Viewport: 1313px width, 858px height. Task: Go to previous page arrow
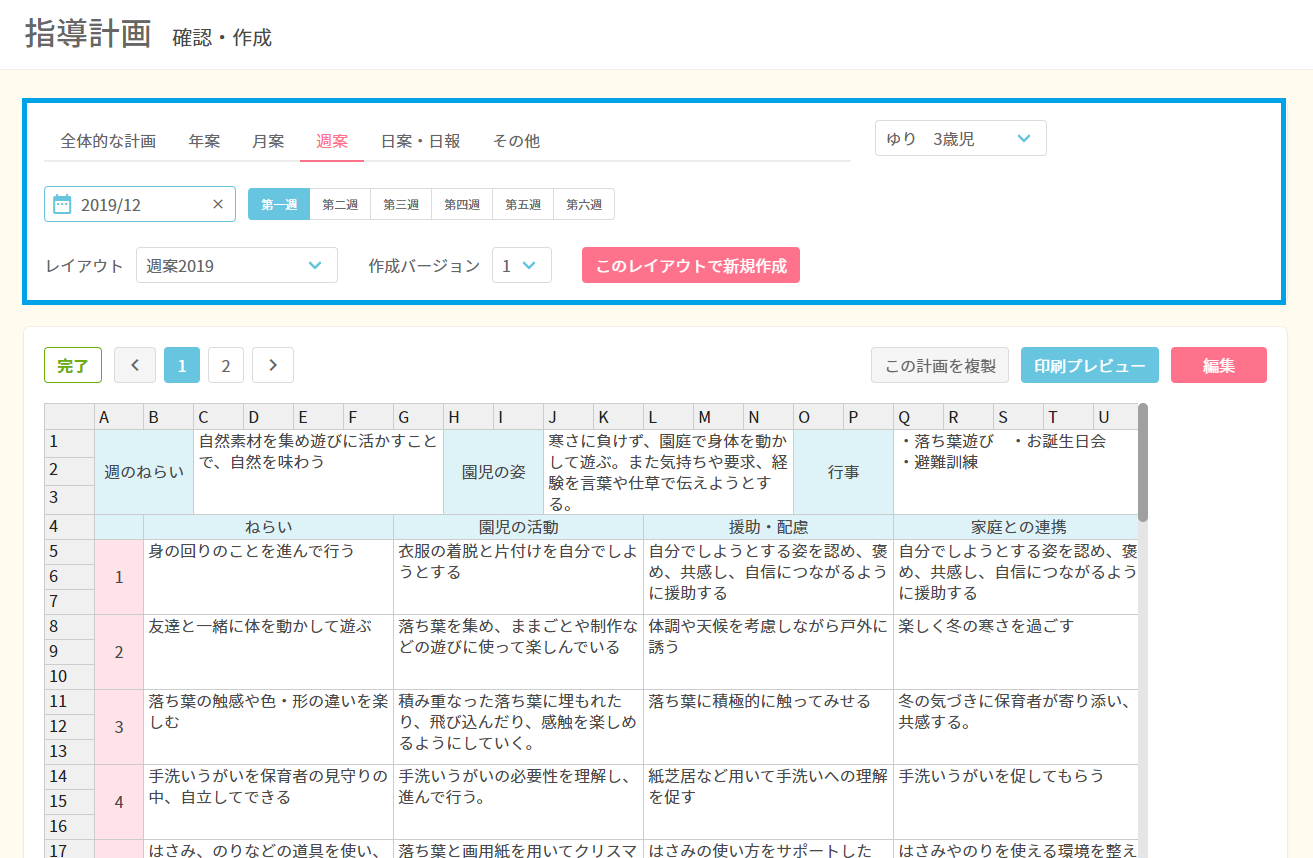click(x=135, y=366)
